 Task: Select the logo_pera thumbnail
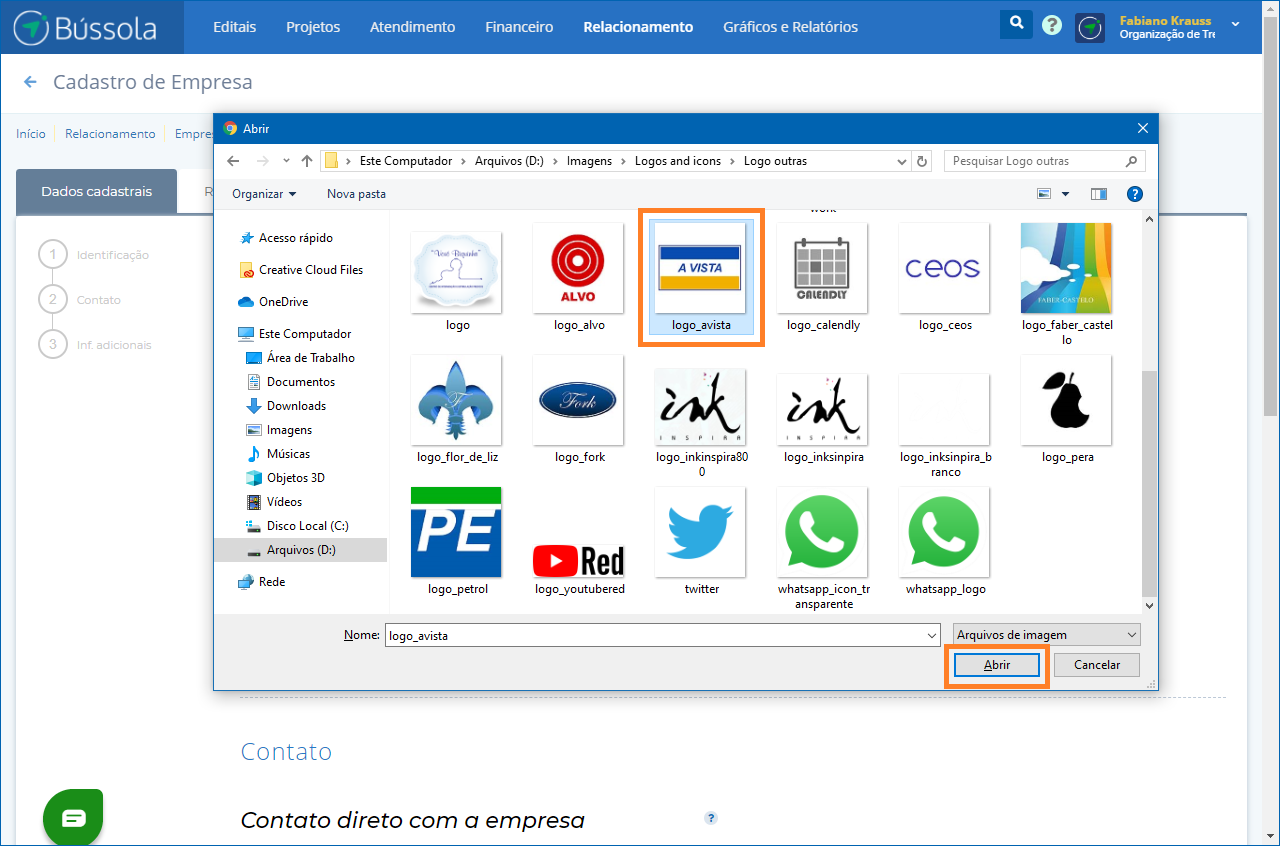click(x=1067, y=400)
